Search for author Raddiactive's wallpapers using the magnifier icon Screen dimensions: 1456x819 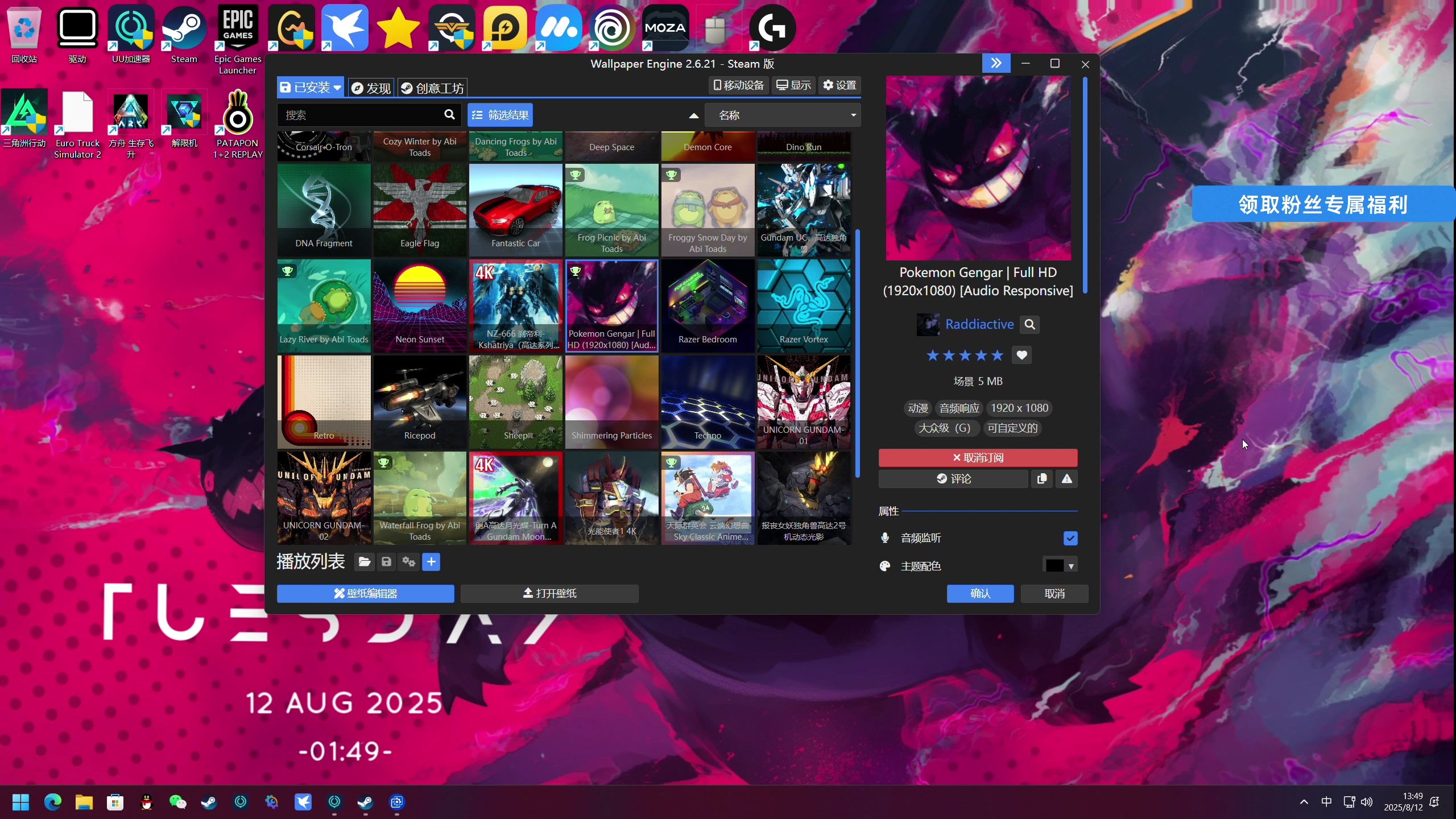[1029, 324]
